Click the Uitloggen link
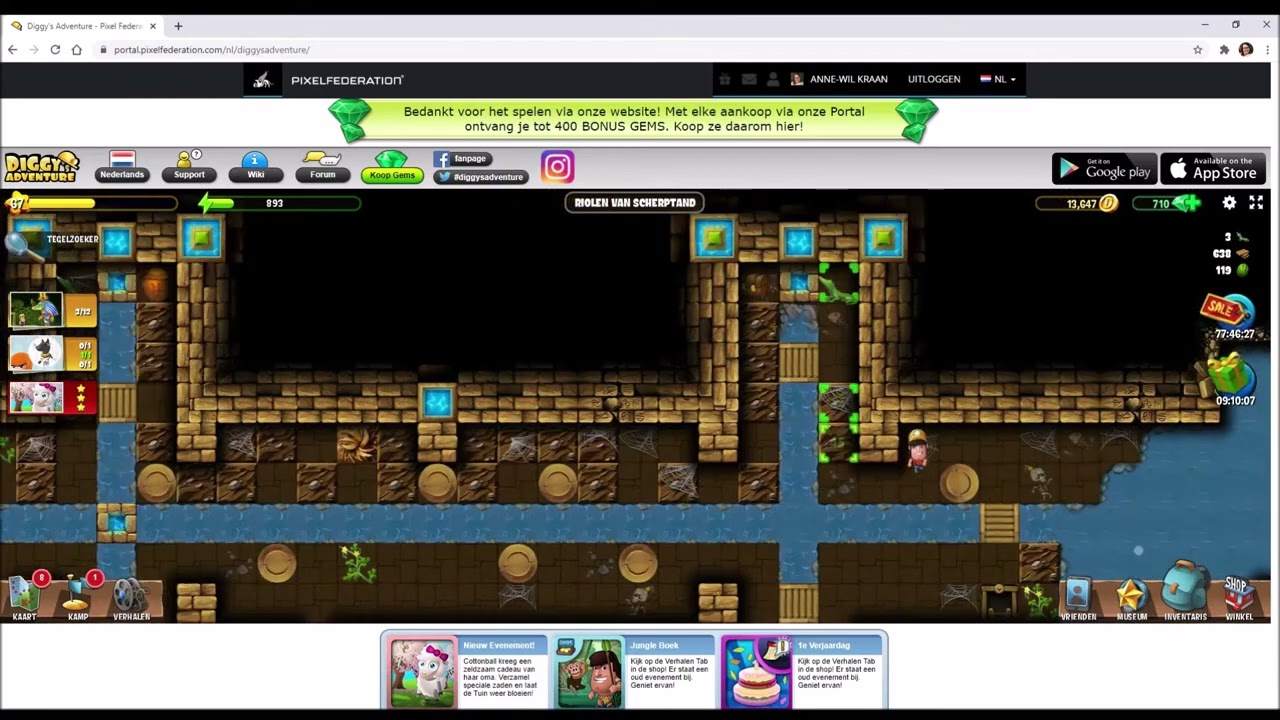Screen dimensions: 1280x720 pos(934,79)
